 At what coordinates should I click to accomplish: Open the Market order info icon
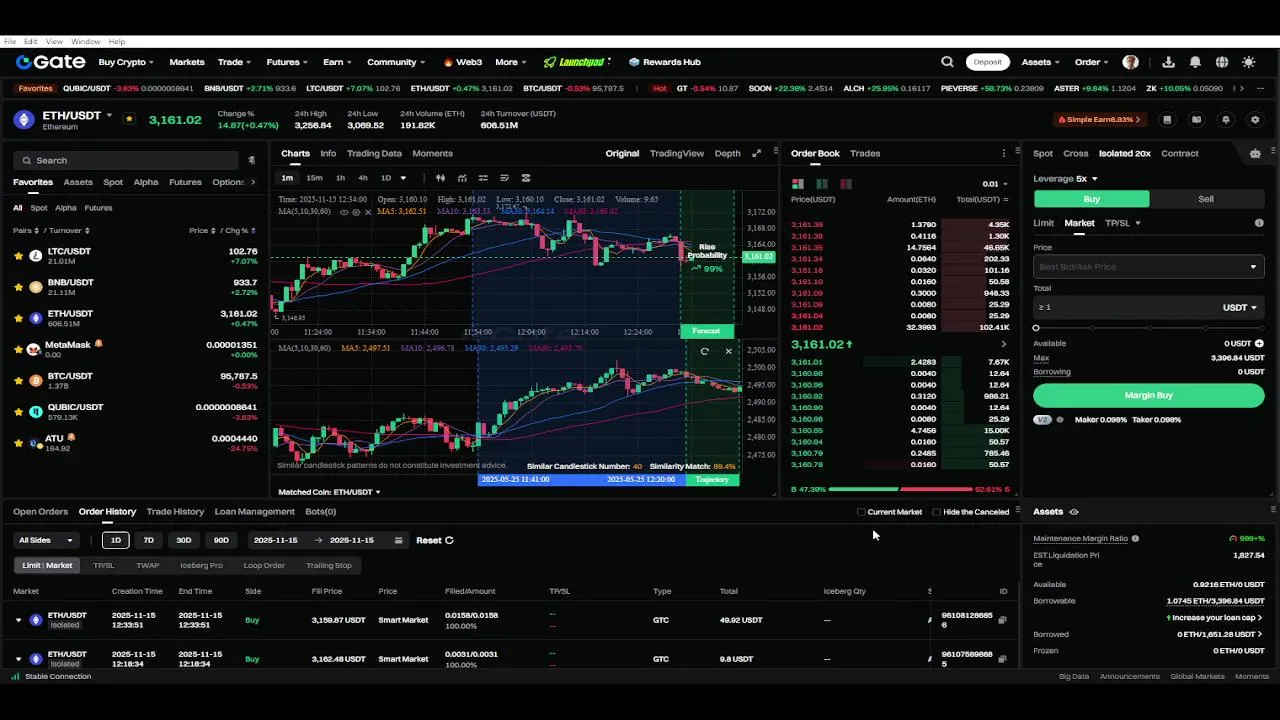[1259, 223]
